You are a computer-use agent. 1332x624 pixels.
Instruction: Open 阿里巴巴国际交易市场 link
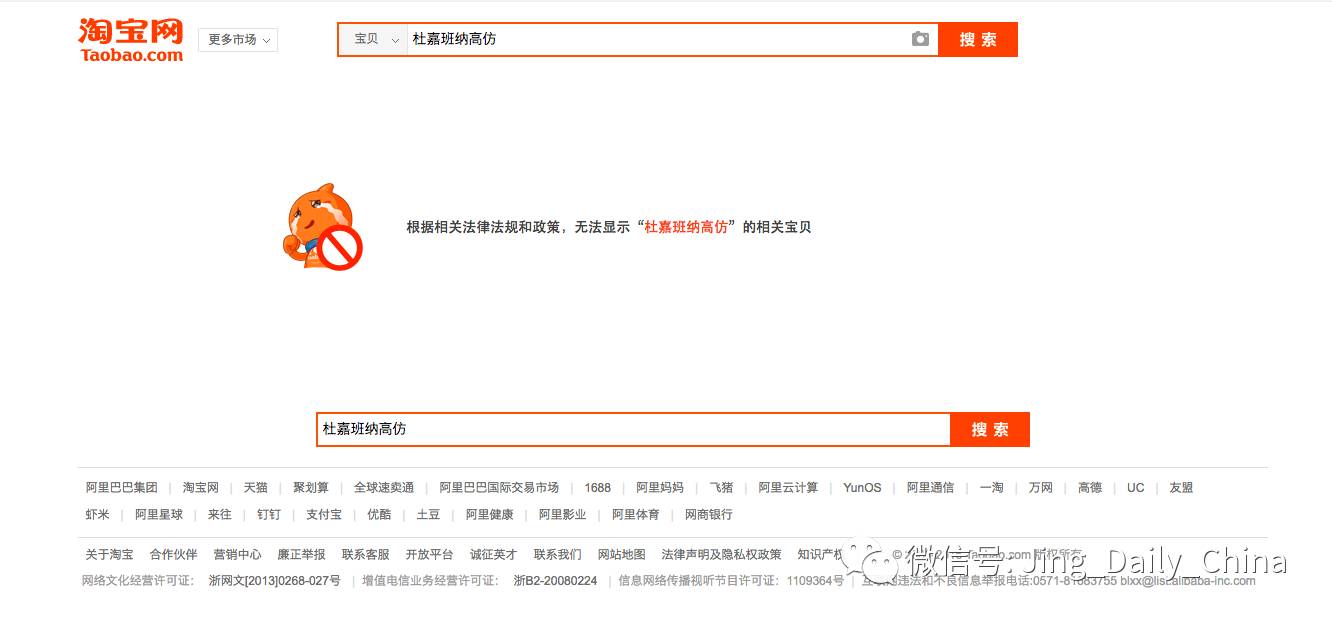[499, 488]
